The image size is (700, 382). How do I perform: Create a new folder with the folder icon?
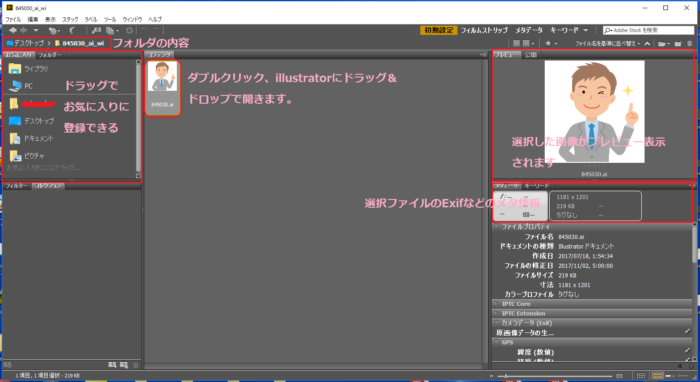(x=678, y=43)
